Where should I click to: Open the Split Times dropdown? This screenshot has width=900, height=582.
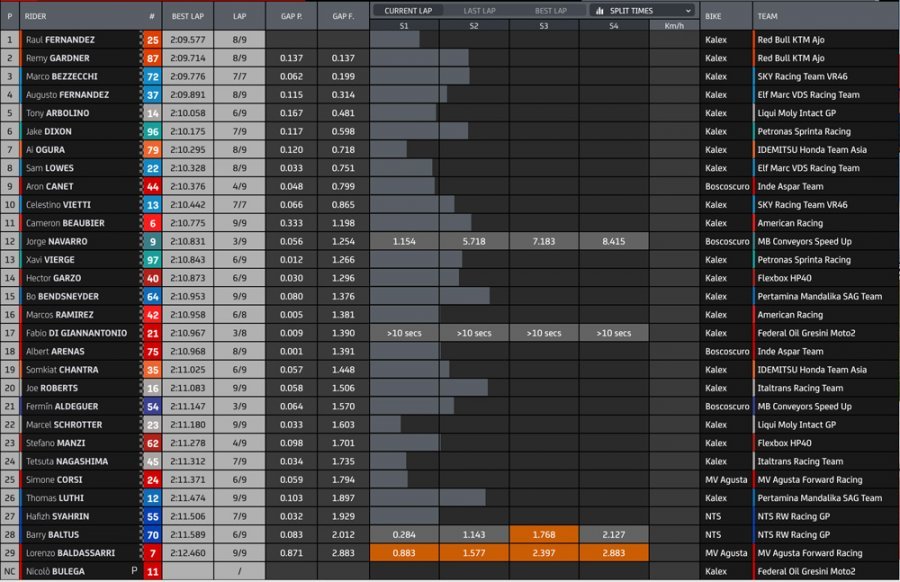pos(640,10)
